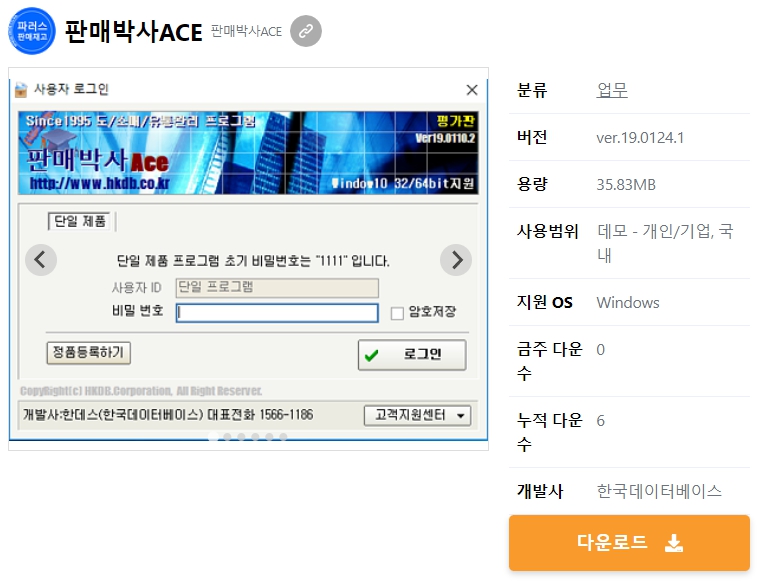
Task: Click version value ver.19.0124.1
Action: click(x=640, y=138)
